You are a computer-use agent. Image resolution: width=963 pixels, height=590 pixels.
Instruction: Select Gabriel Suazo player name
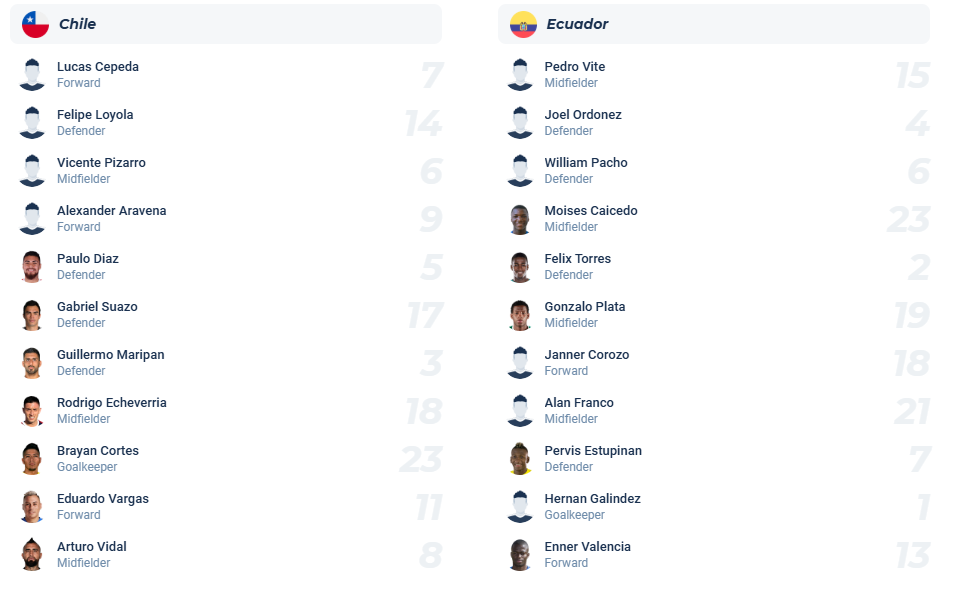97,307
